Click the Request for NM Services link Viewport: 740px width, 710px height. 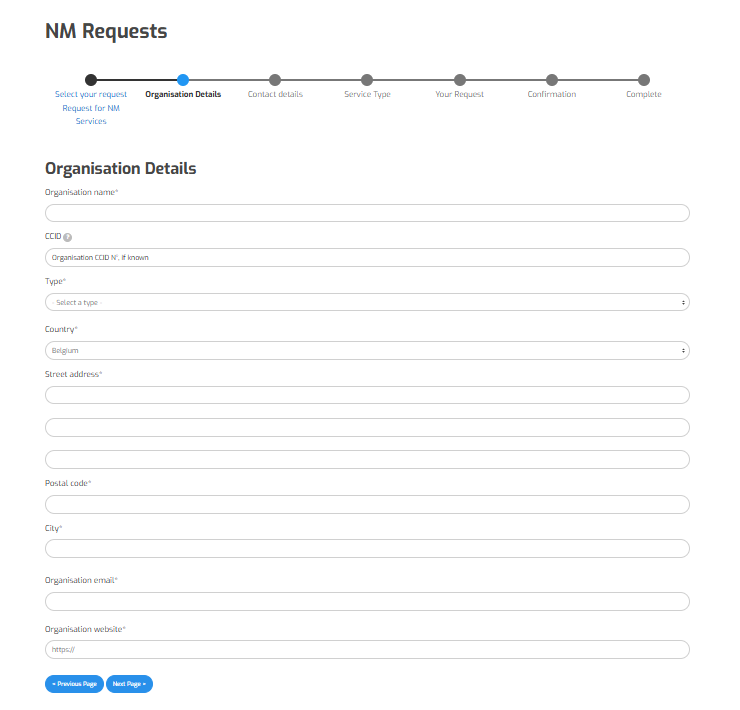point(91,115)
